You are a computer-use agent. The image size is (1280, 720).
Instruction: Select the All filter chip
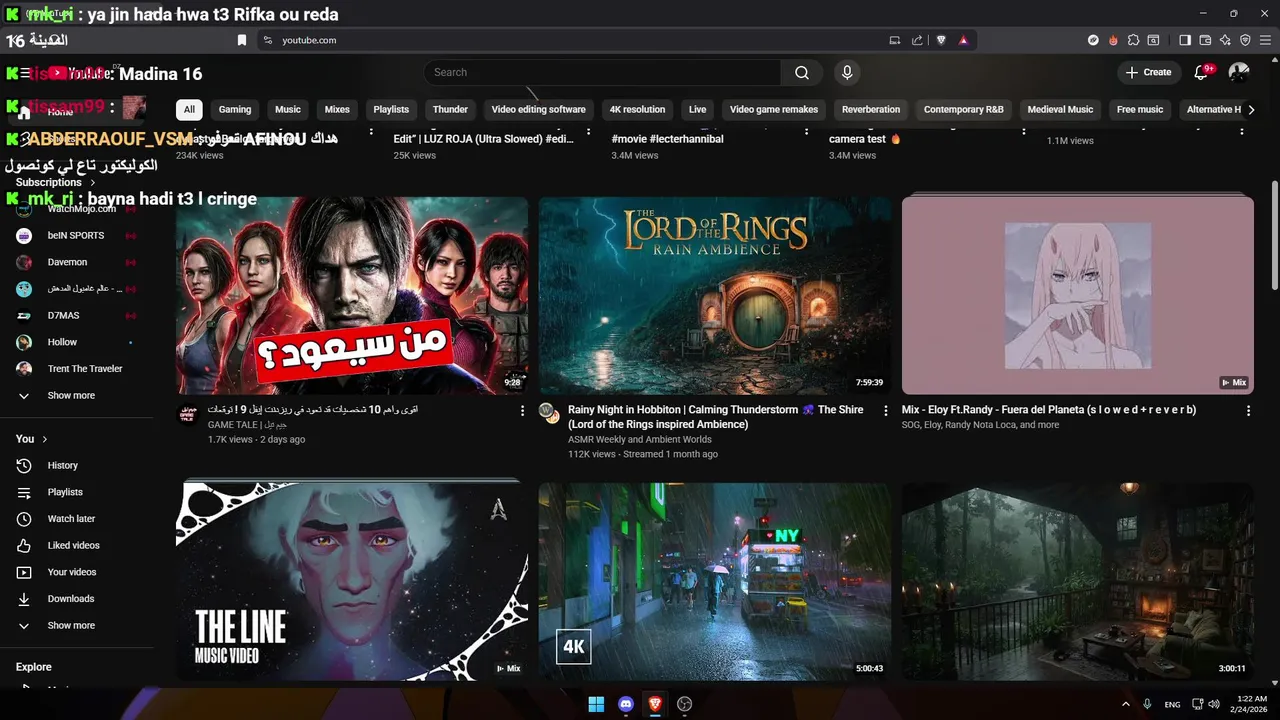(189, 109)
